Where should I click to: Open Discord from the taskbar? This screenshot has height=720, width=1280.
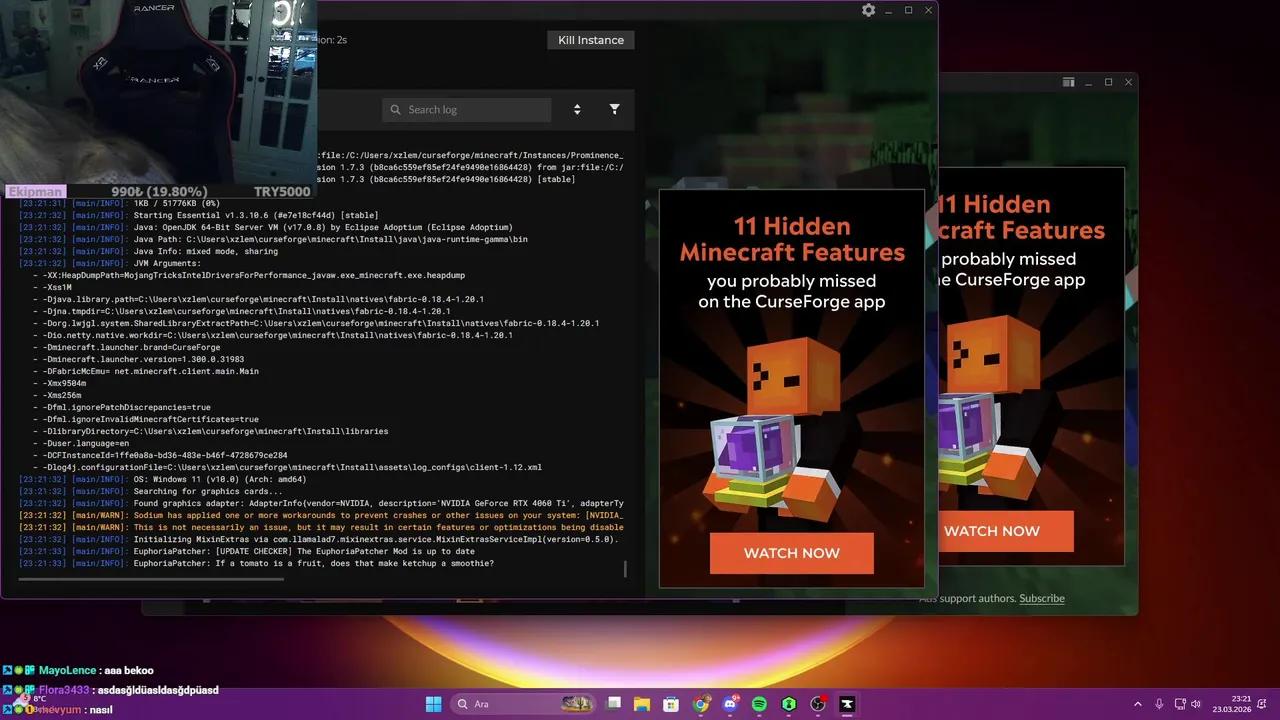[731, 704]
